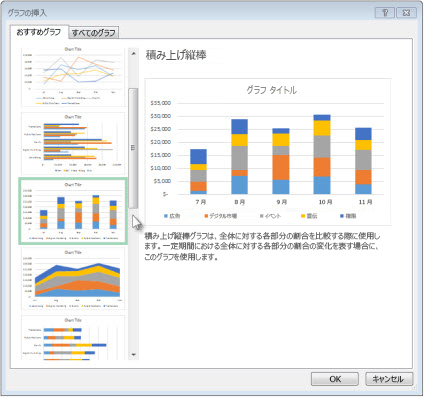Click the scroll up arrow in chart list

(133, 53)
